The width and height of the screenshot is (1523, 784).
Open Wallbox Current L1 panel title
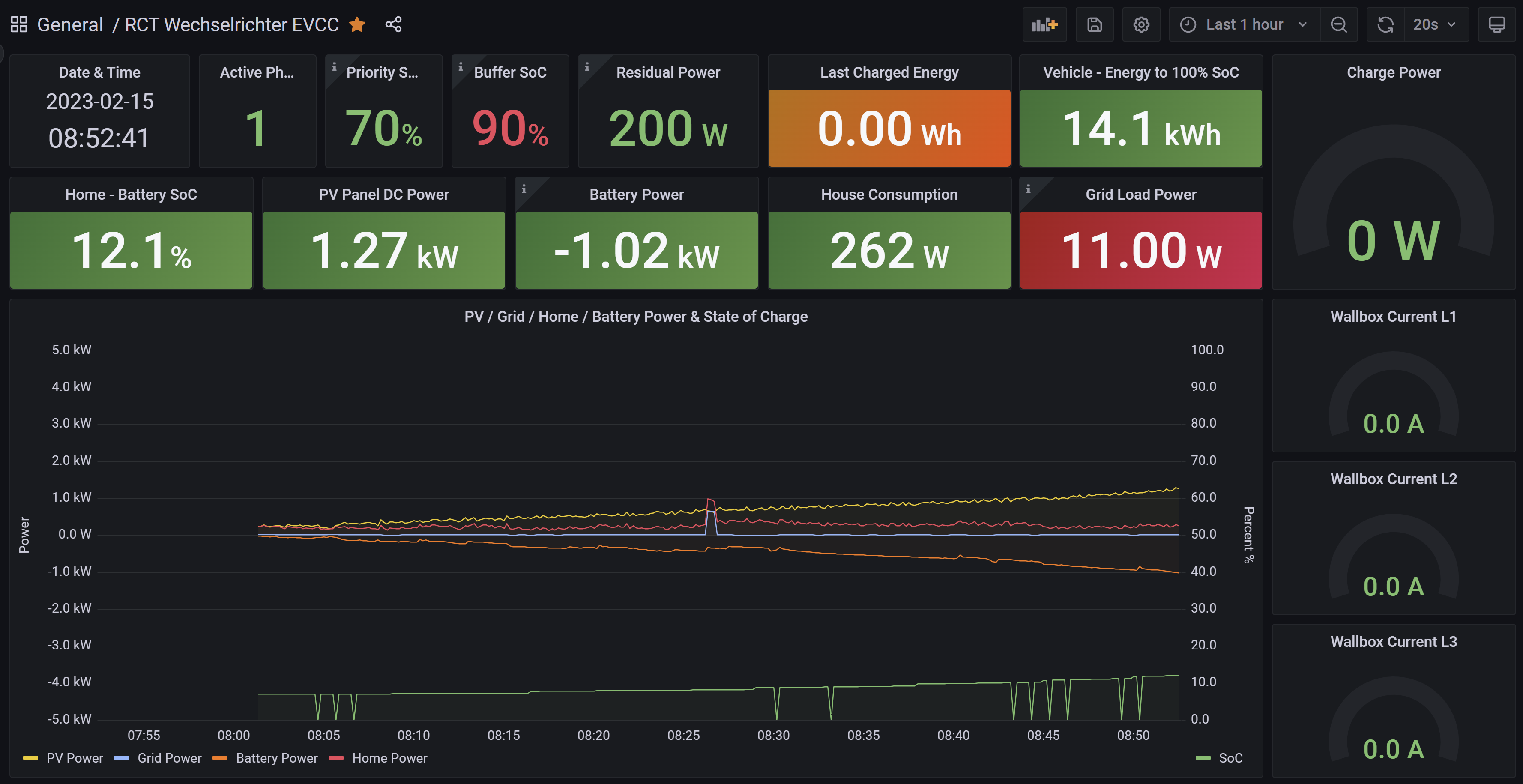click(x=1394, y=317)
